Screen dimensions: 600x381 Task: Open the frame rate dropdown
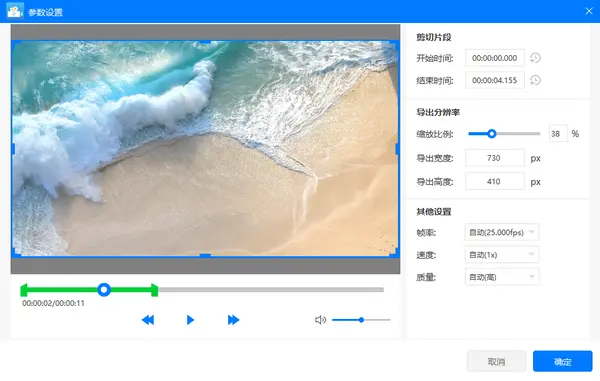tap(502, 232)
